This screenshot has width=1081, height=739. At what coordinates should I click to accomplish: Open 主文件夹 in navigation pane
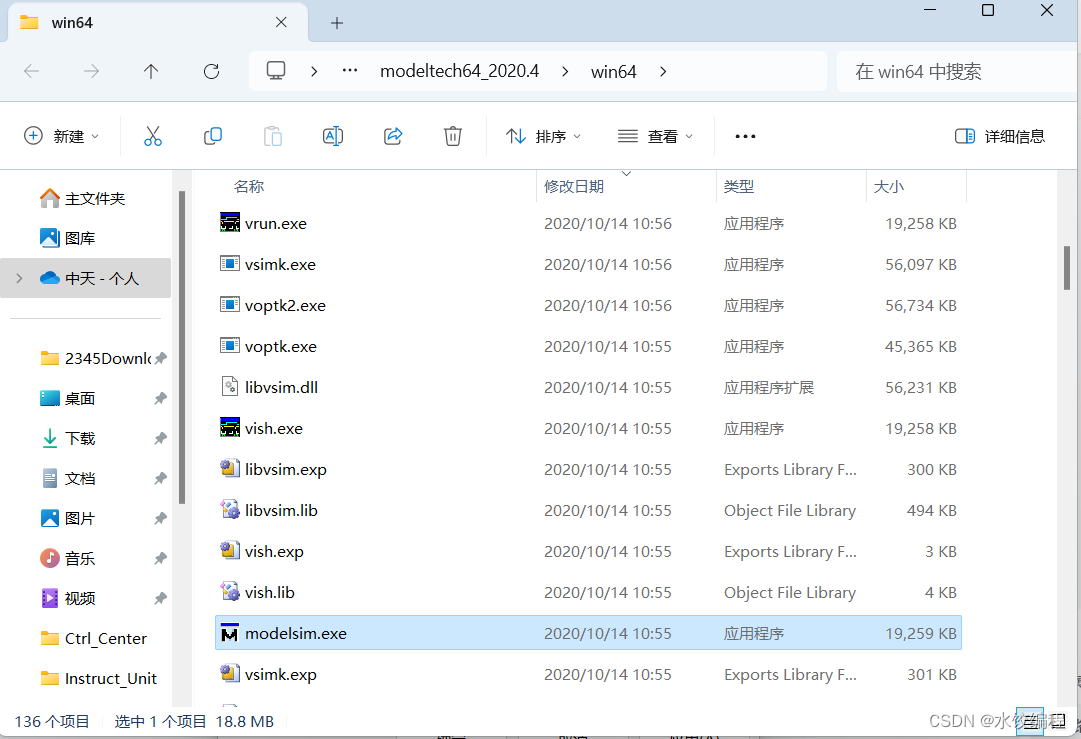[x=83, y=199]
